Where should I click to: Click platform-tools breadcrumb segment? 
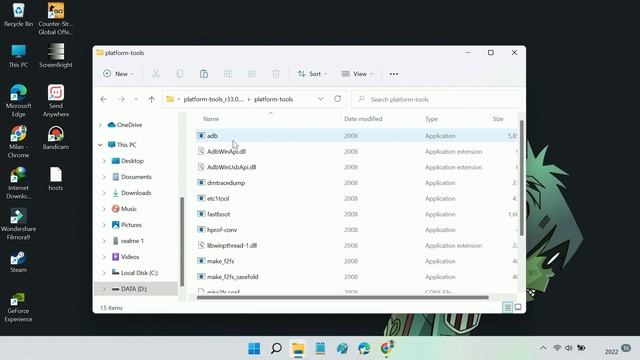[273, 99]
